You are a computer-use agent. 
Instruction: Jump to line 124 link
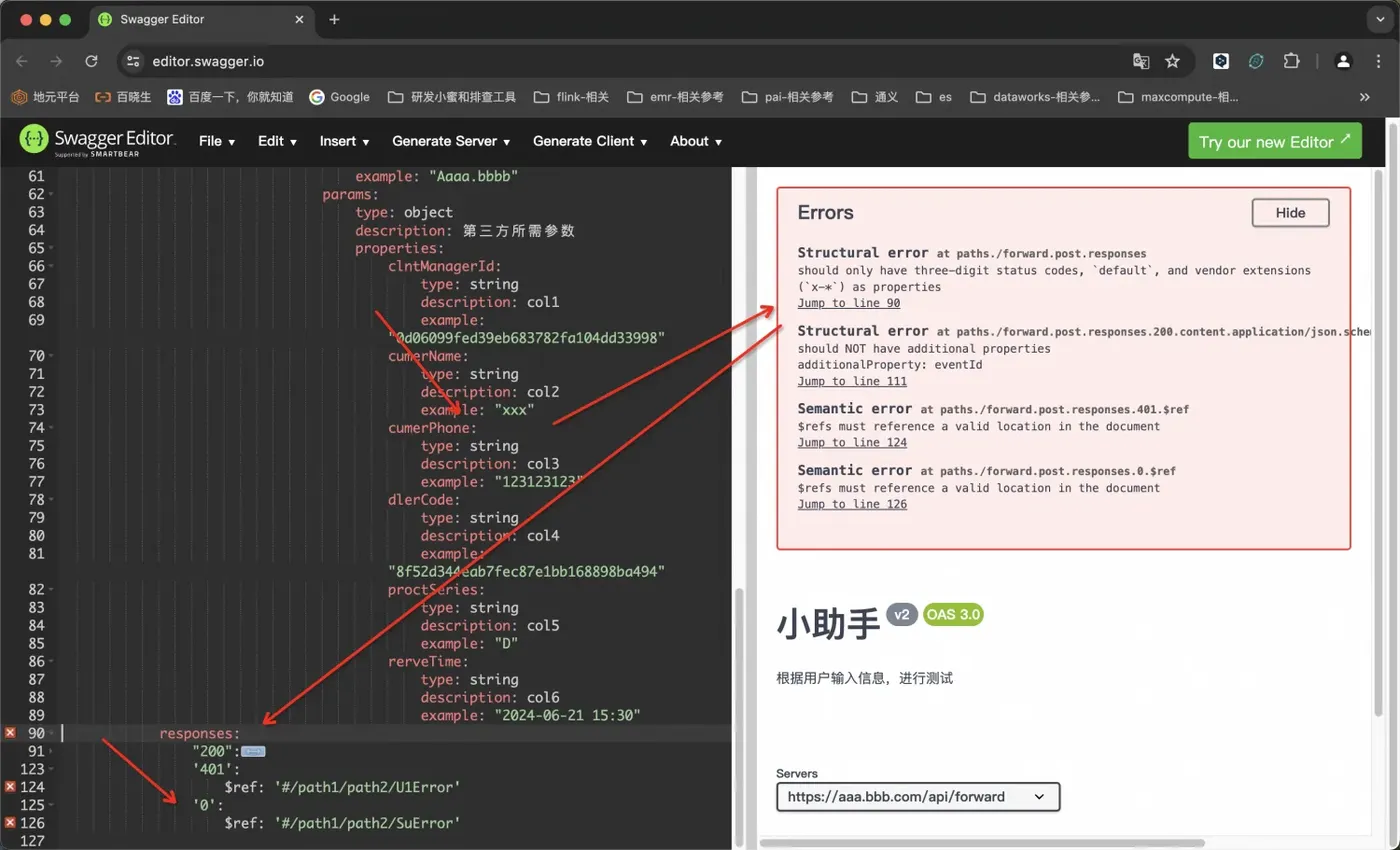tap(852, 442)
